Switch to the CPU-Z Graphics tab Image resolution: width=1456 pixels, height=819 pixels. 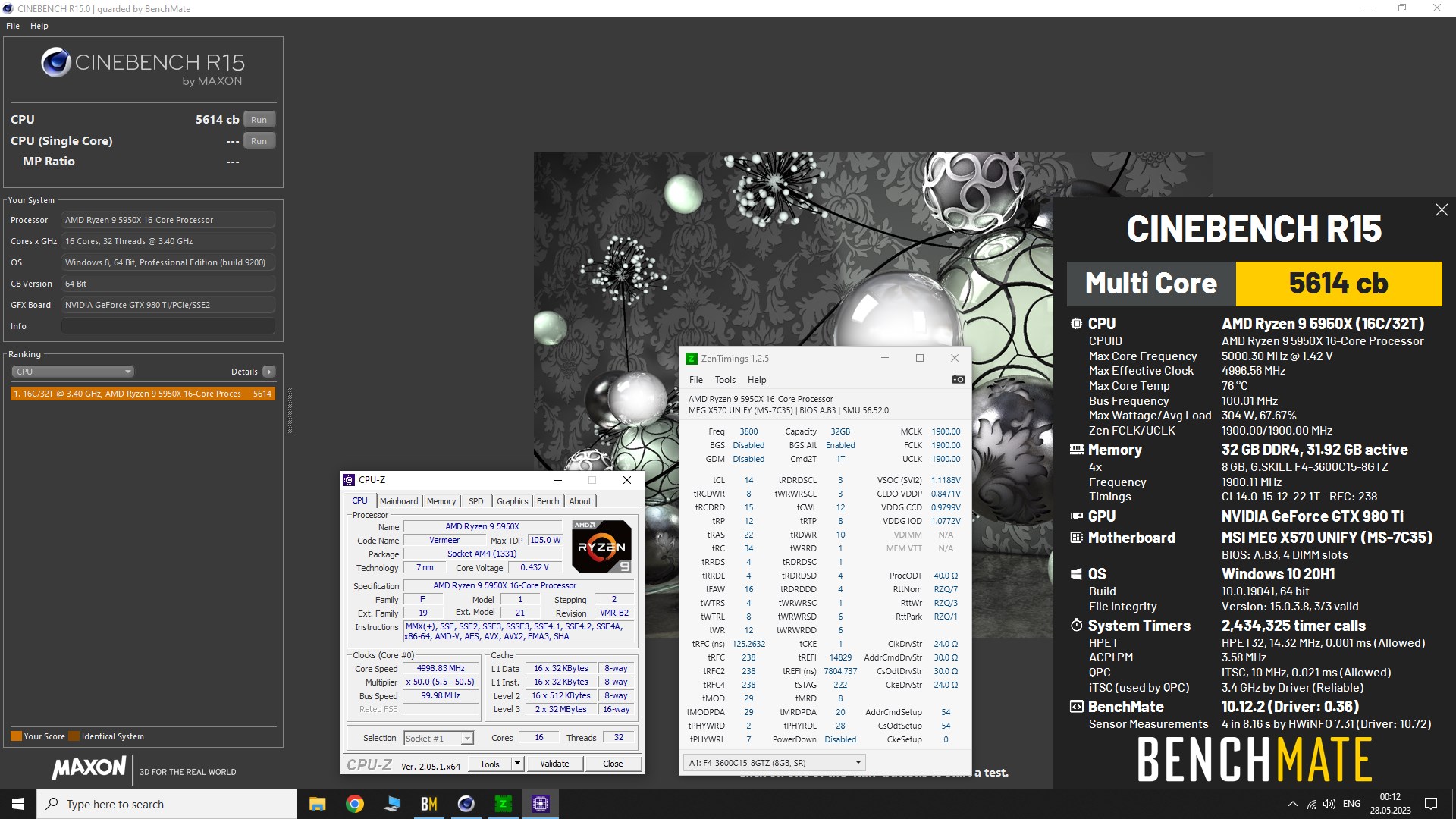[x=513, y=501]
